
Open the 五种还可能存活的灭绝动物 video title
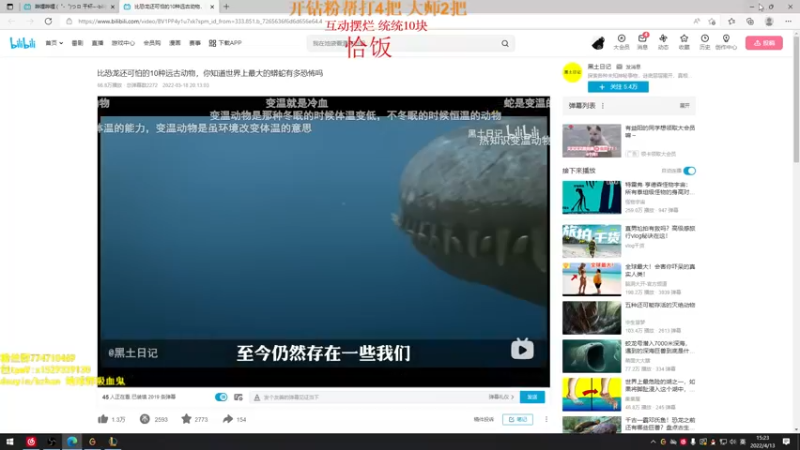(x=660, y=305)
